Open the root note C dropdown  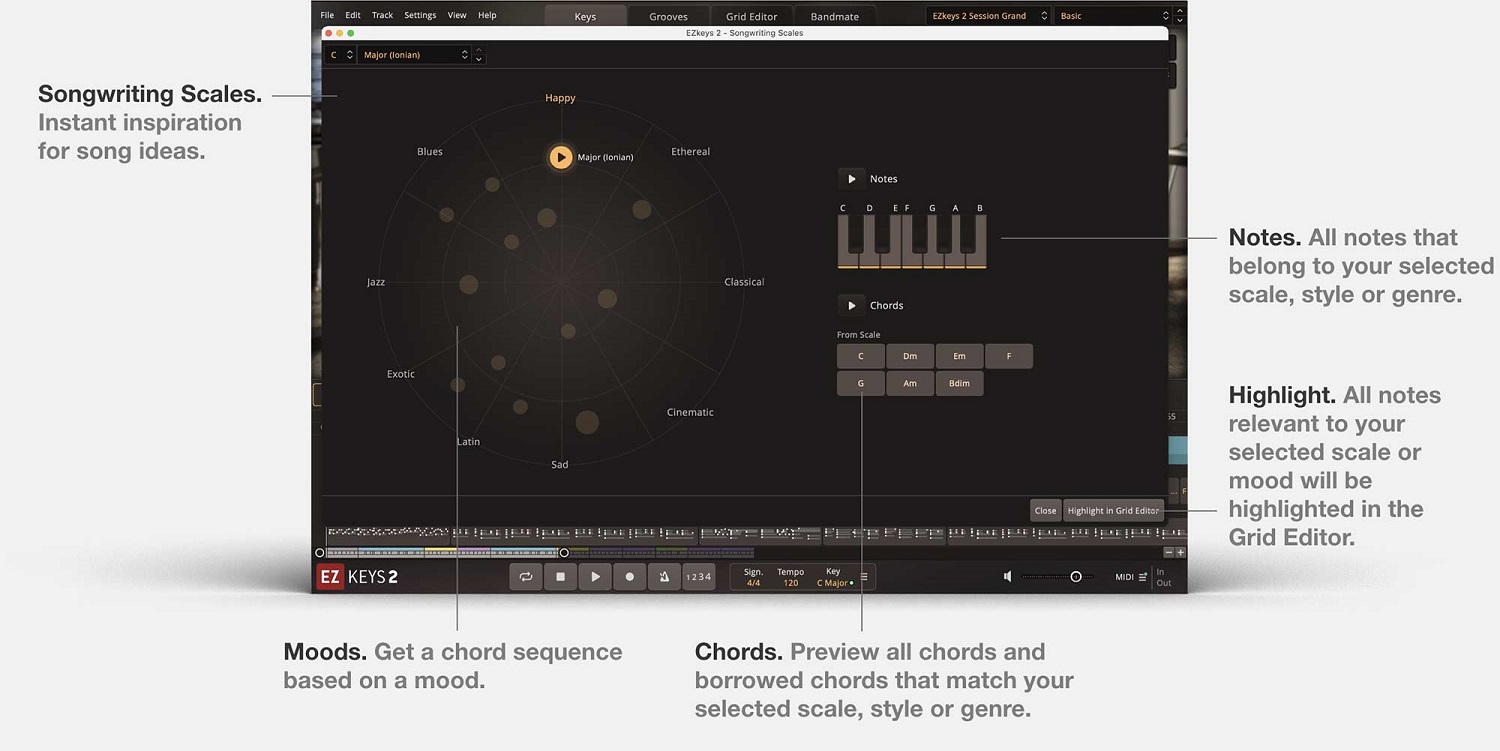[341, 55]
